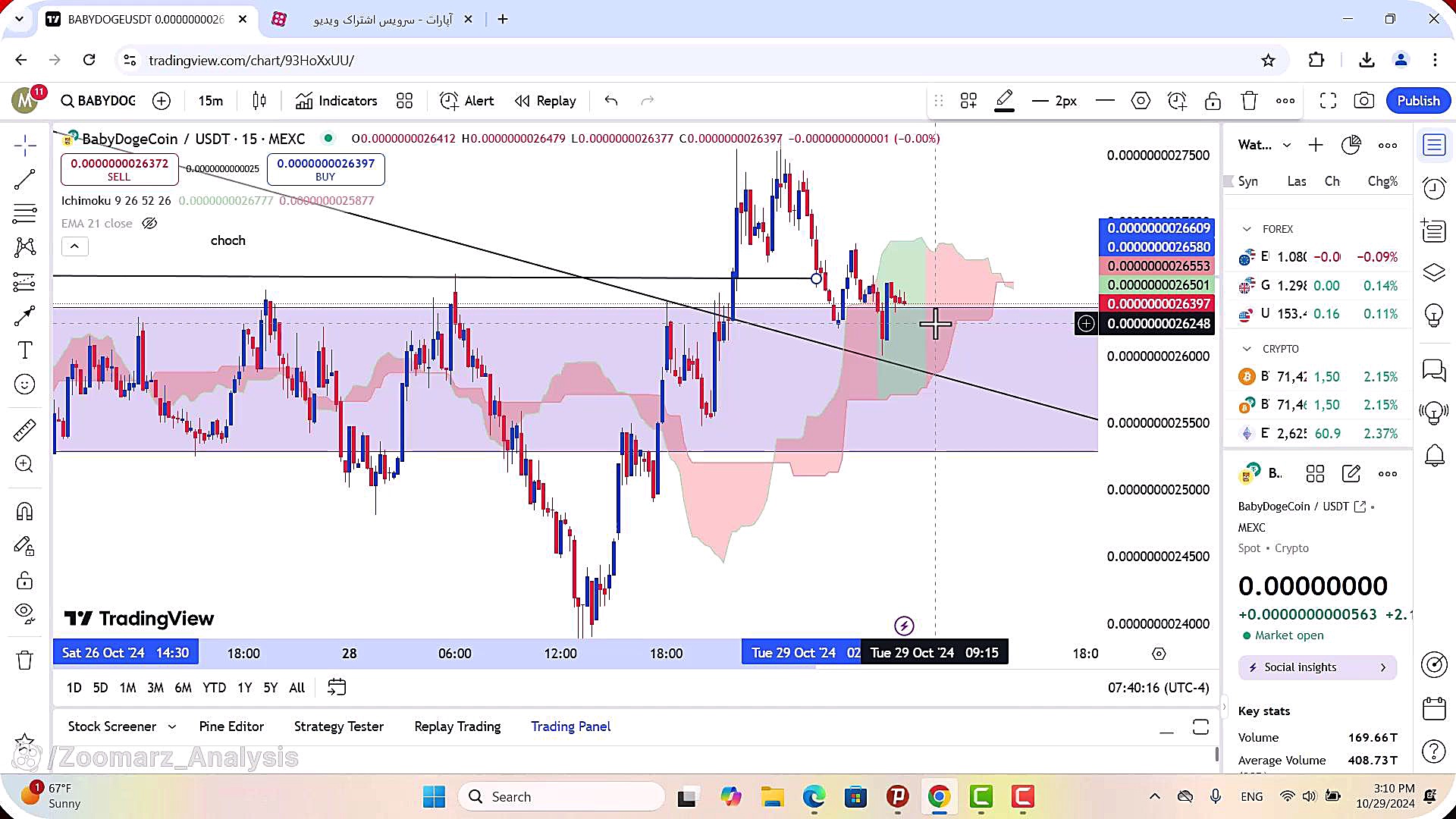This screenshot has height=819, width=1456.
Task: Choose the patterns drawing tool
Action: [x=24, y=247]
